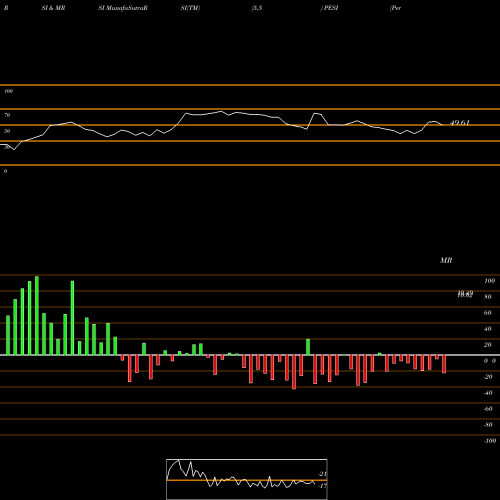500x500 pixels.
Task: Click the -100 label on MR axis
Action: [490, 441]
